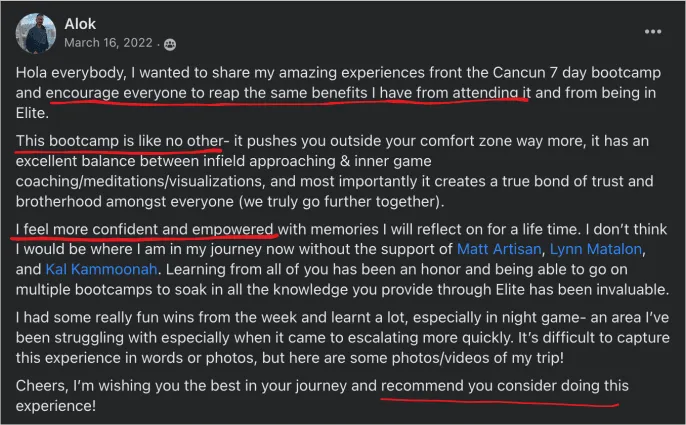Click the sentence starting 'I had some really fun wins'

point(342,327)
